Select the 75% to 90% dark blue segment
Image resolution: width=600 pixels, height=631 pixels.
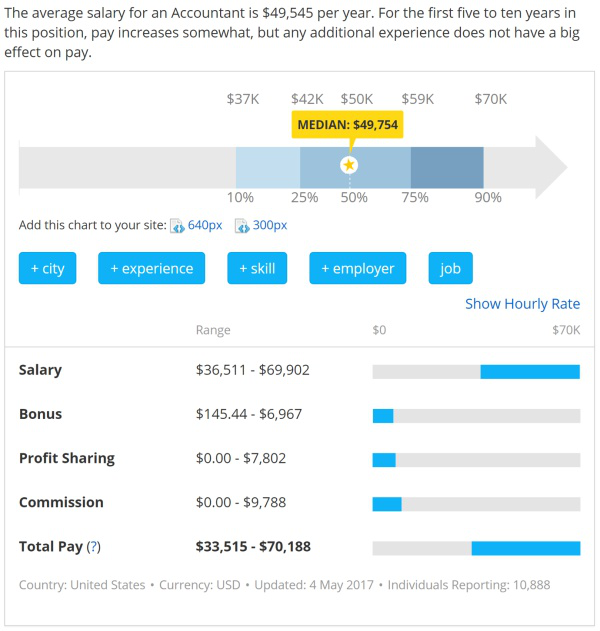coord(447,167)
